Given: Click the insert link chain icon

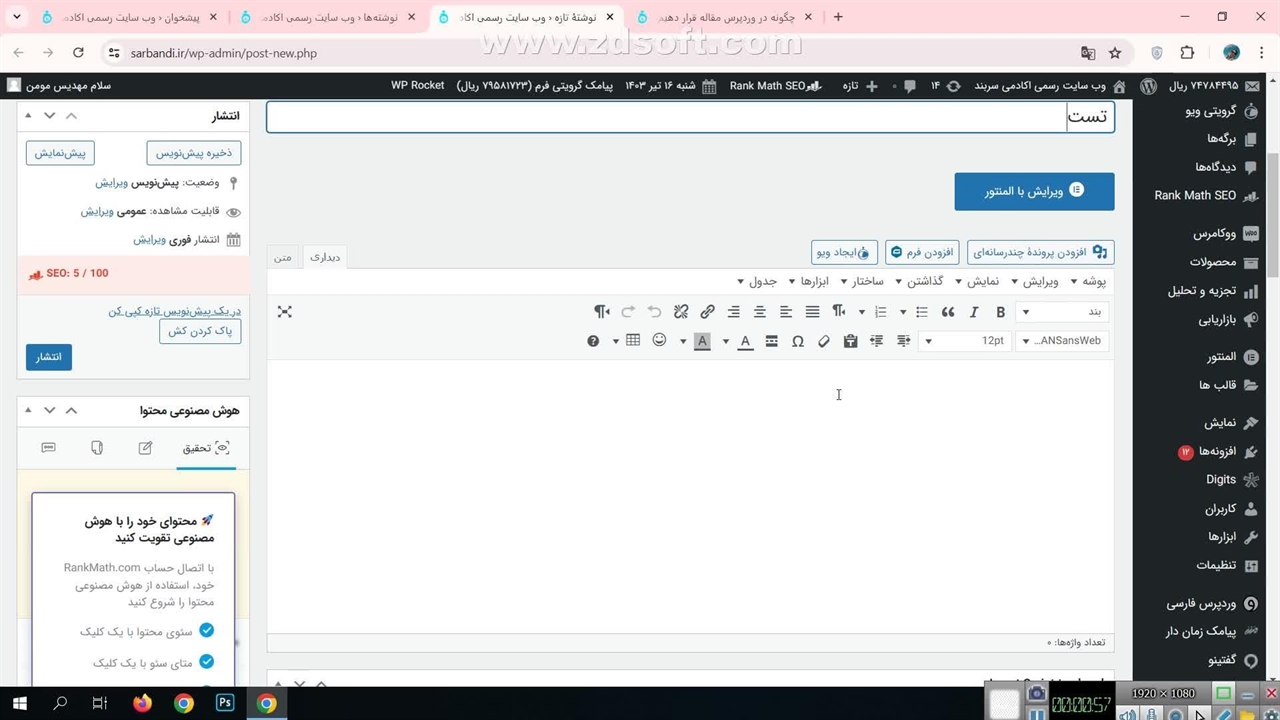Looking at the screenshot, I should (707, 312).
